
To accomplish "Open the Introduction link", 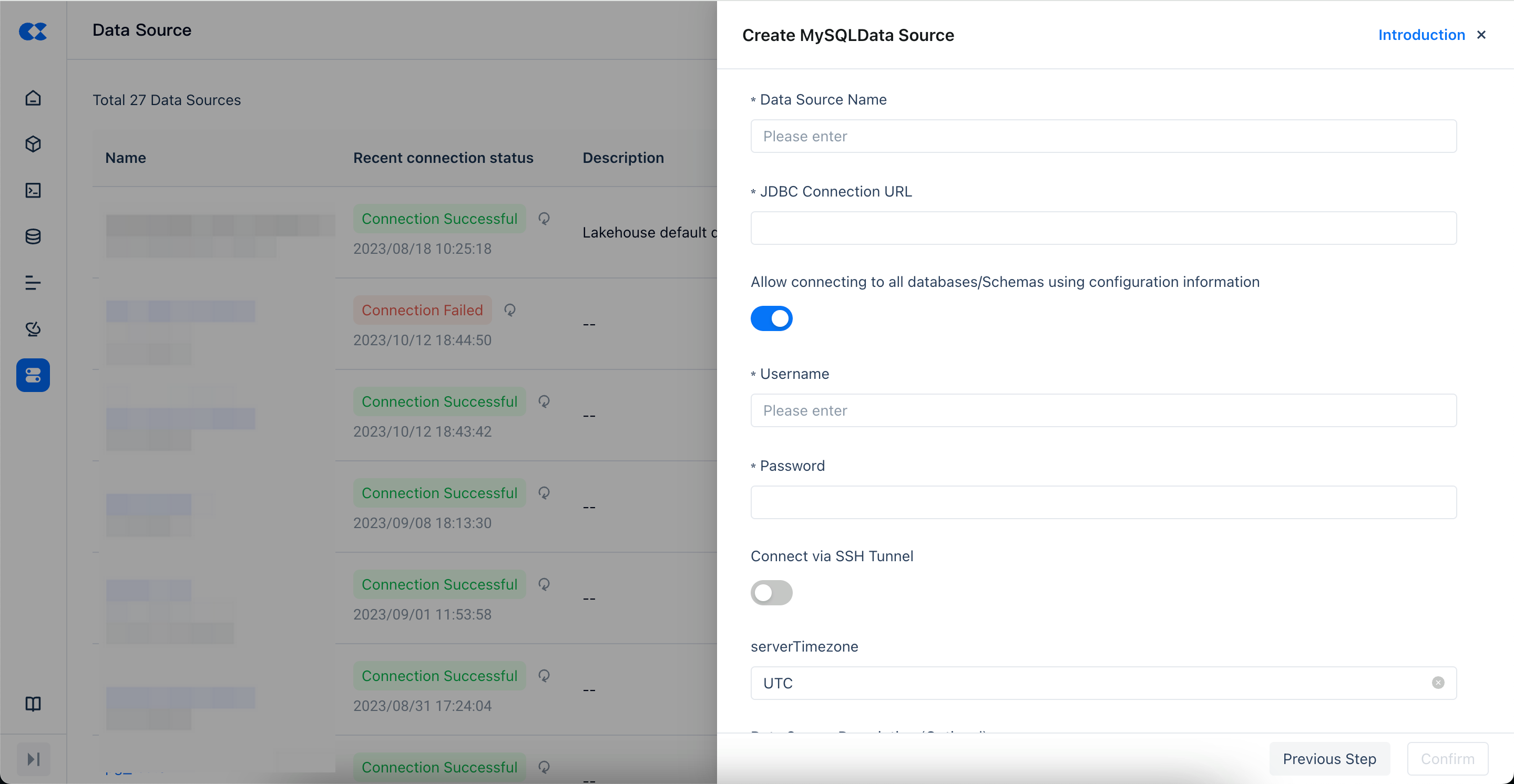I will pos(1421,35).
